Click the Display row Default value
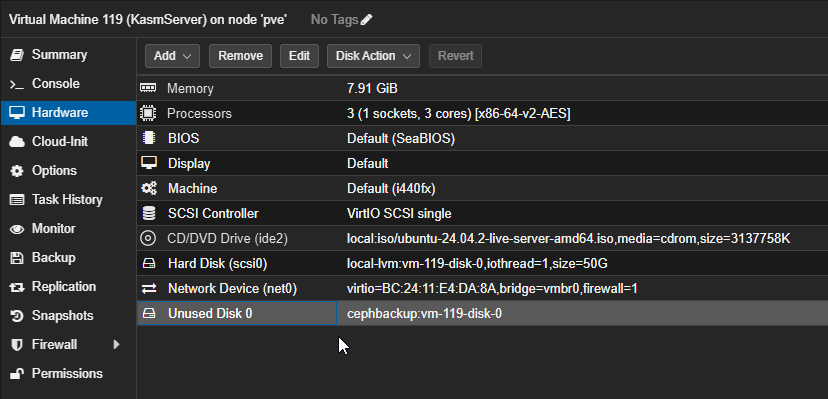Viewport: 828px width, 399px height. point(368,164)
